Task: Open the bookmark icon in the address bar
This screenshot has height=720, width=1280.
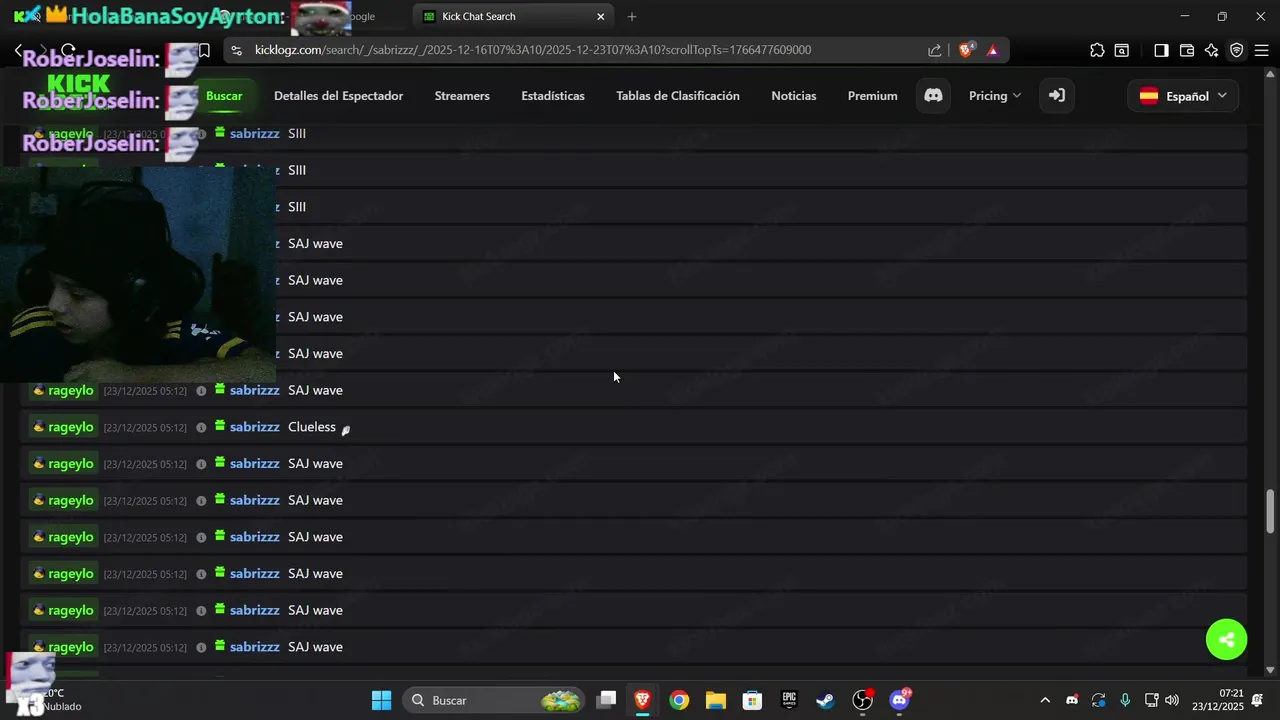Action: coord(204,50)
